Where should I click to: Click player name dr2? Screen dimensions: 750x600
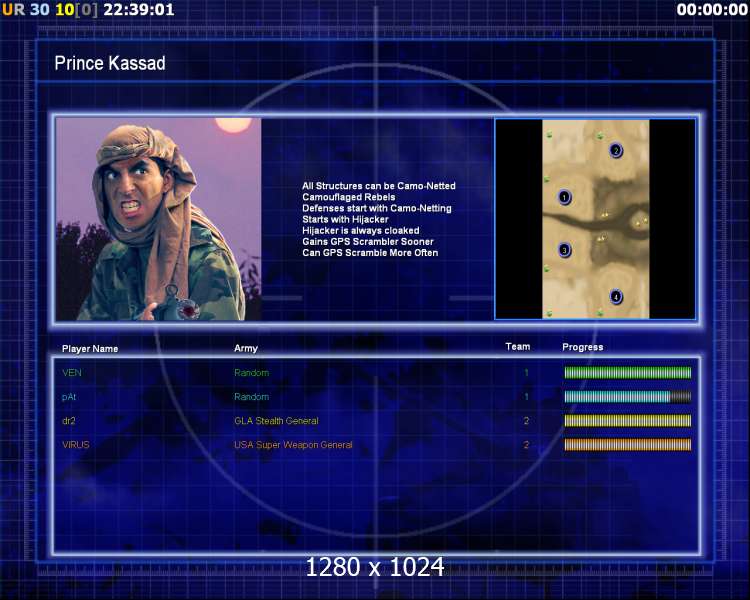pyautogui.click(x=69, y=421)
